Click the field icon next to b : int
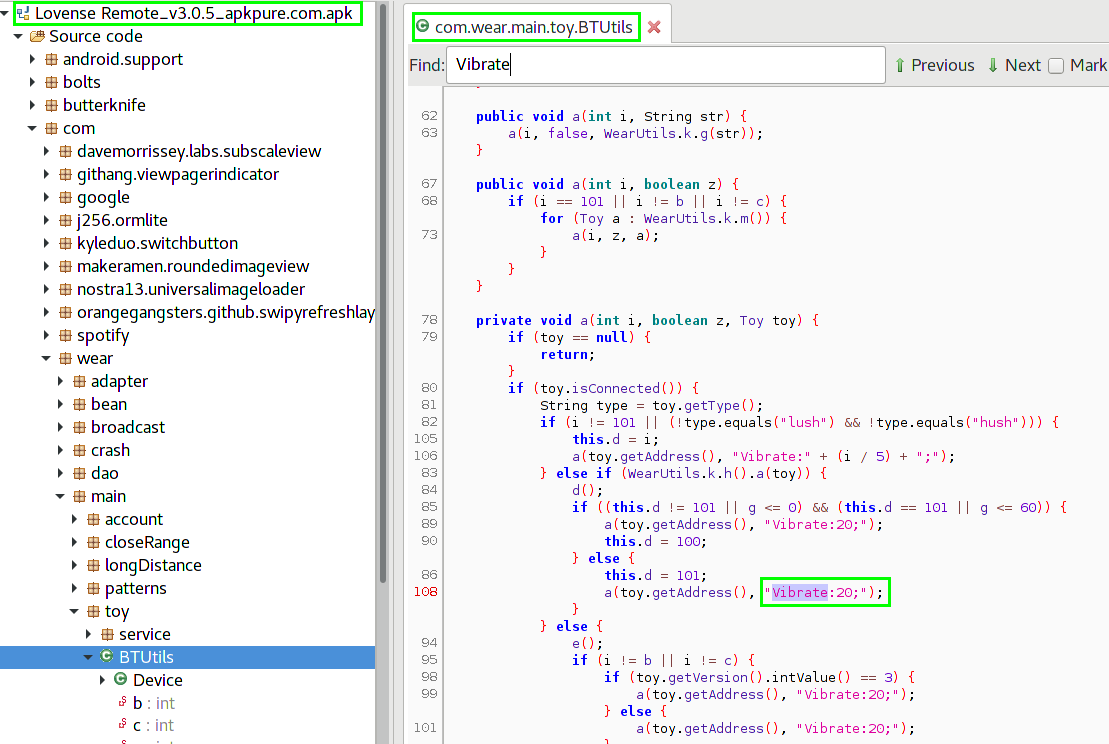Screen dimensions: 1109x744 tap(121, 703)
